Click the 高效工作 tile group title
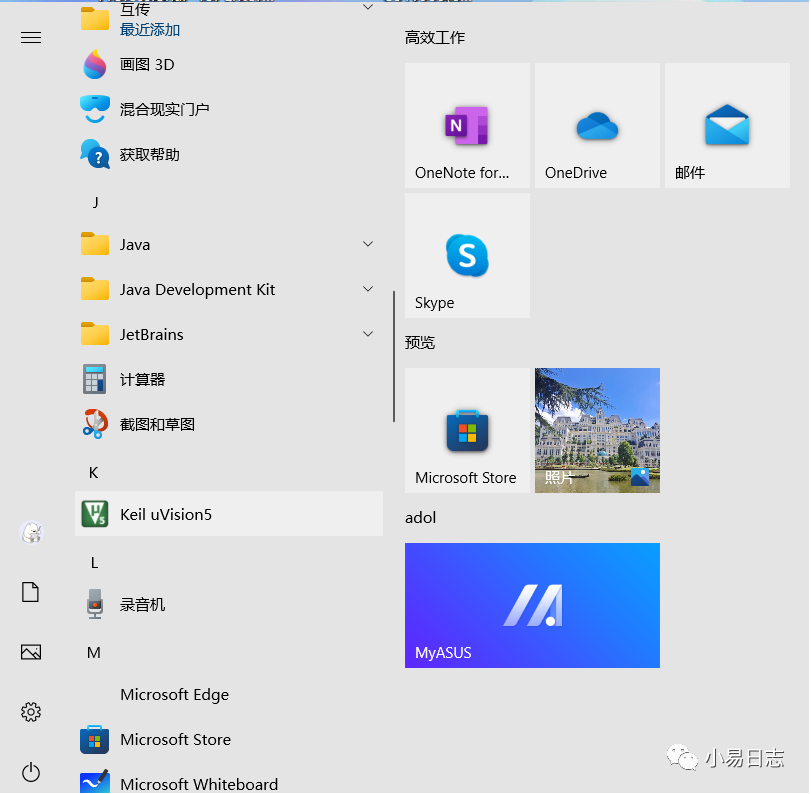 tap(435, 38)
